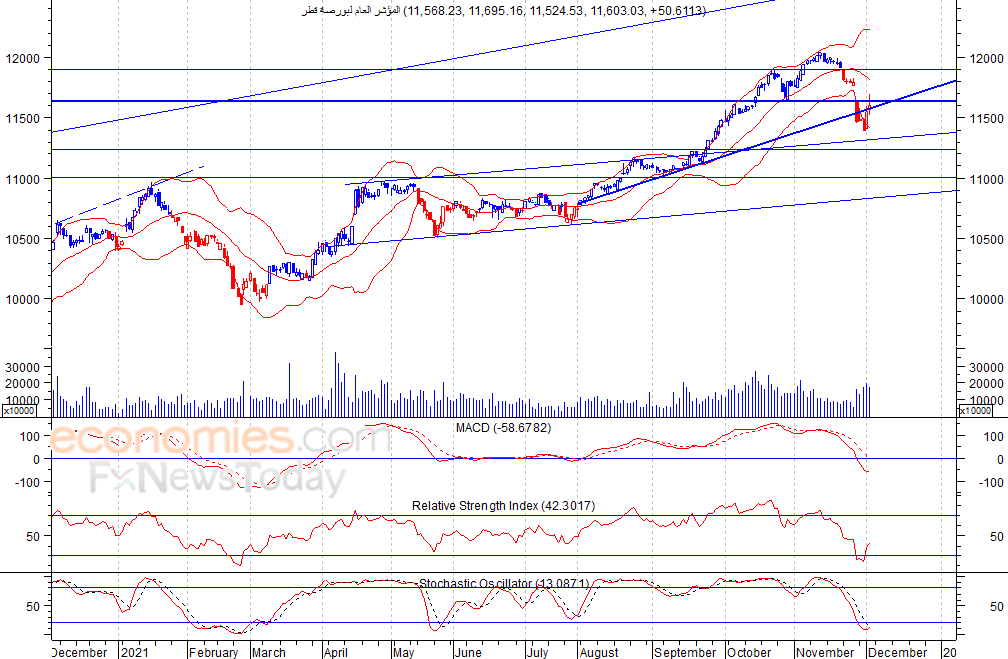Viewport: 1008px width, 659px height.
Task: Click the November label on the time axis
Action: (x=825, y=652)
